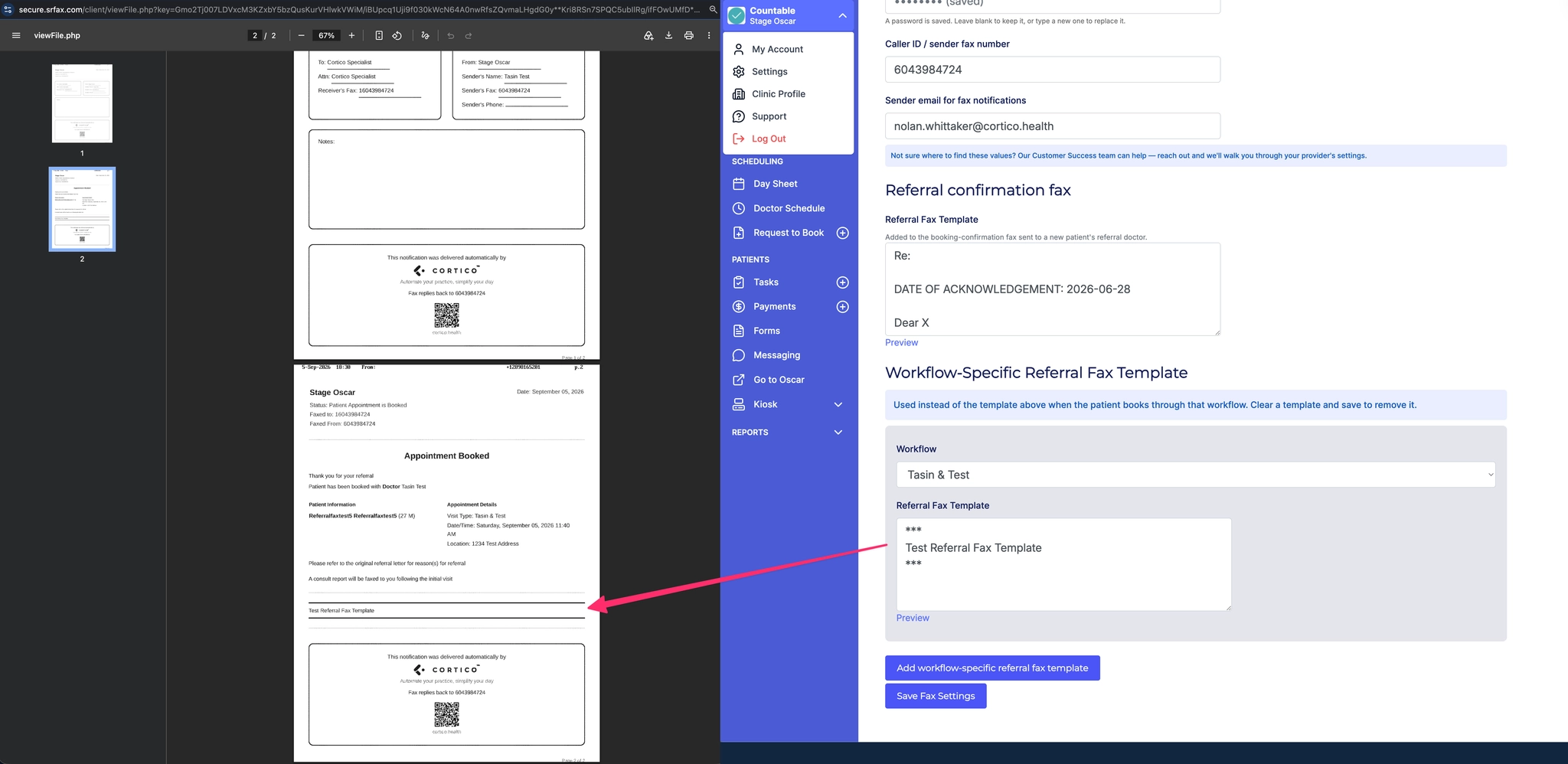Open the PDF viewer more actions menu
Viewport: 1568px width, 764px height.
(709, 35)
